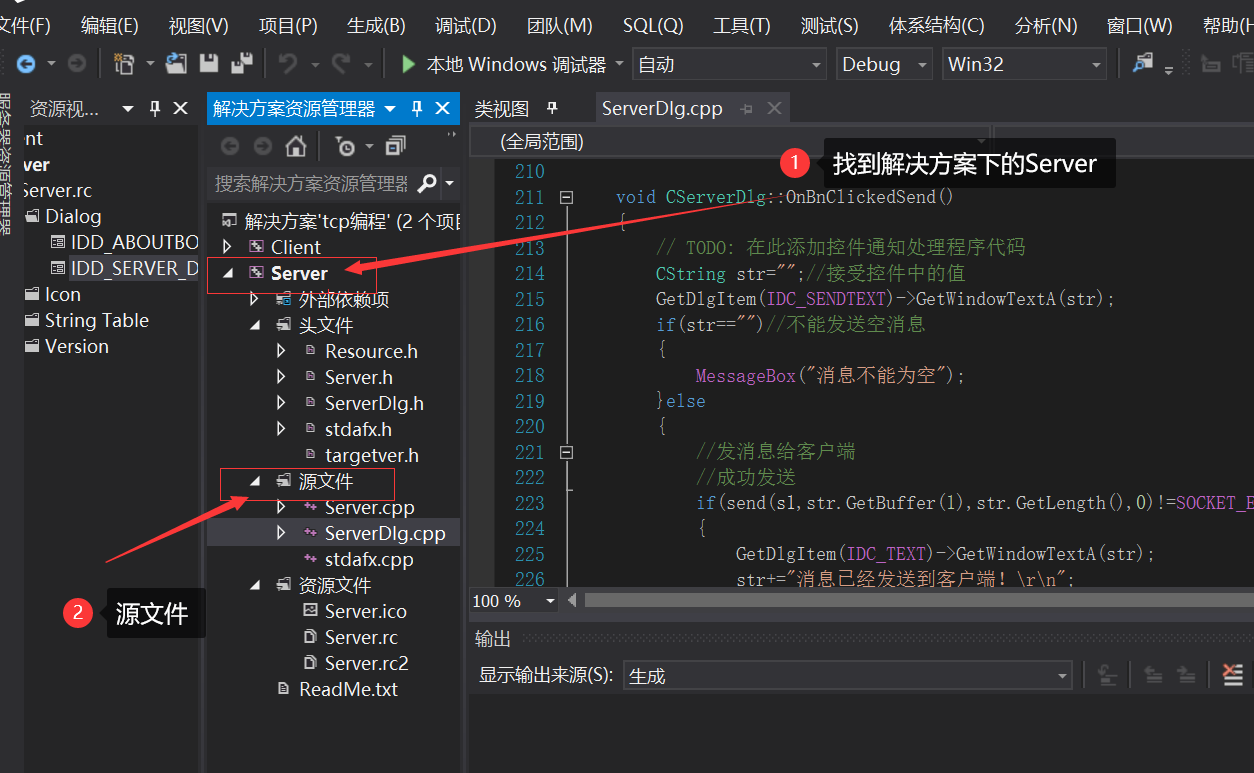This screenshot has height=773, width=1254.
Task: Select the Home icon in Solution Explorer
Action: pos(296,147)
